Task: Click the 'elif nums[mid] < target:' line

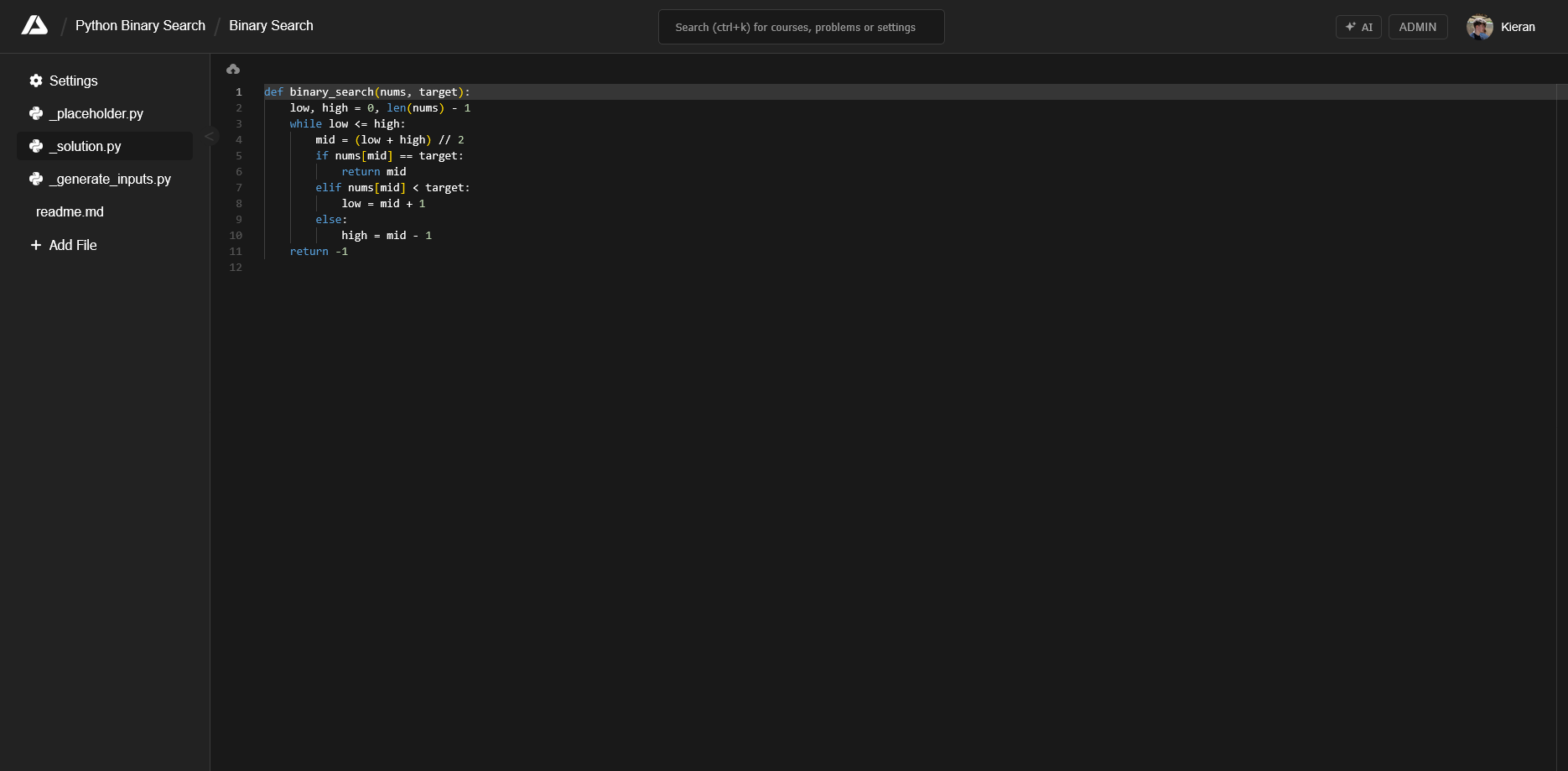Action: (x=392, y=187)
